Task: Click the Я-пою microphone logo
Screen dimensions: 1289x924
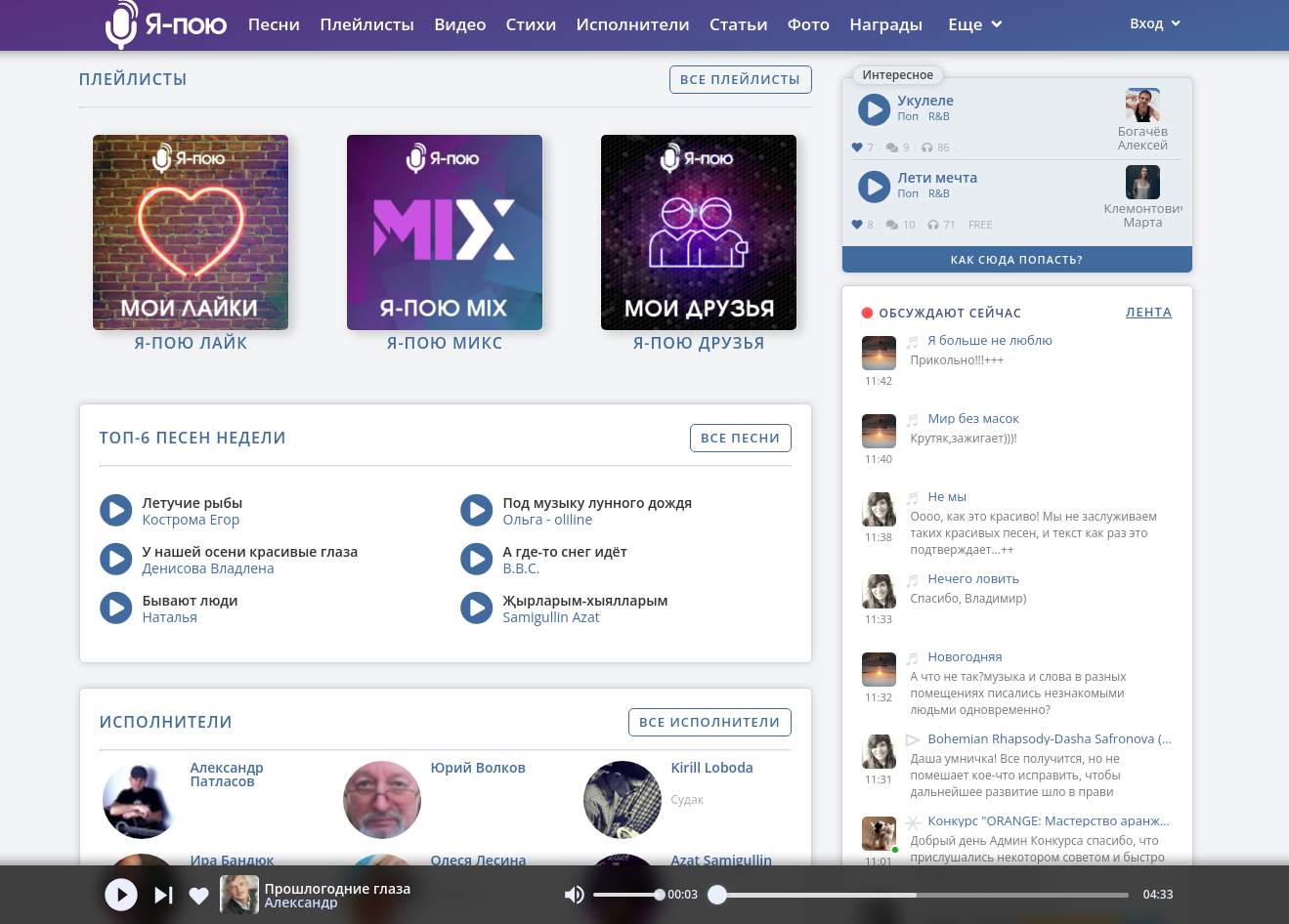Action: point(166,24)
